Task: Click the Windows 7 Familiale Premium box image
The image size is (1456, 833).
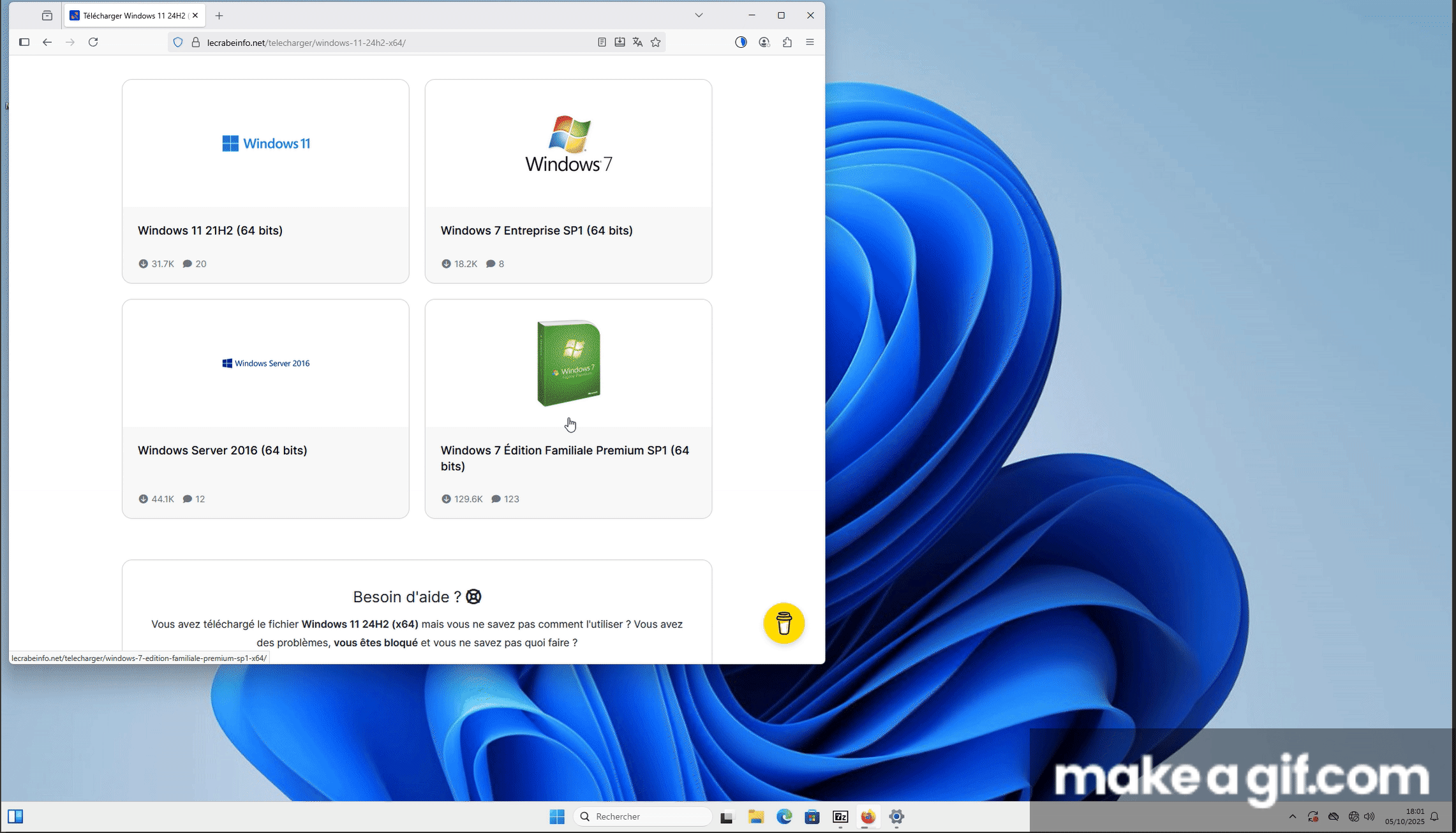Action: click(x=568, y=363)
